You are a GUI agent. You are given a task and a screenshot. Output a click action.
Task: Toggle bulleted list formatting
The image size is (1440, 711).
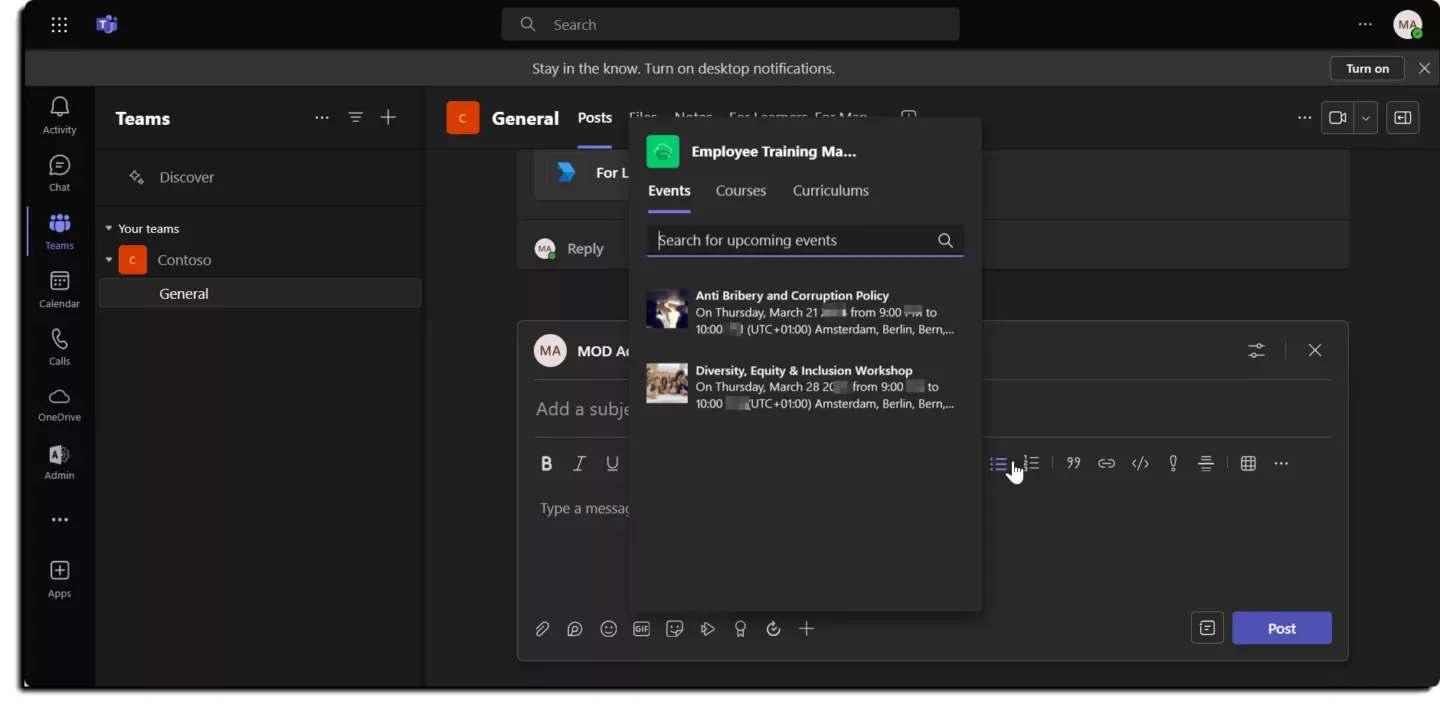click(x=998, y=463)
